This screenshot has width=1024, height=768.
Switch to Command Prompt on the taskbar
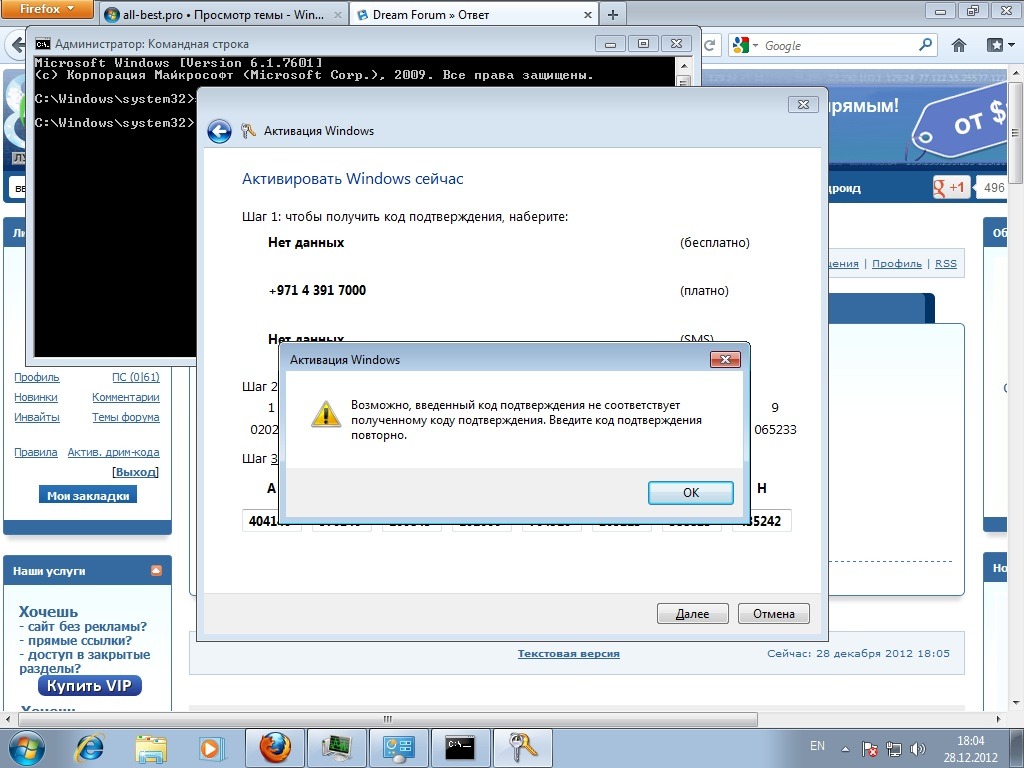coord(460,748)
